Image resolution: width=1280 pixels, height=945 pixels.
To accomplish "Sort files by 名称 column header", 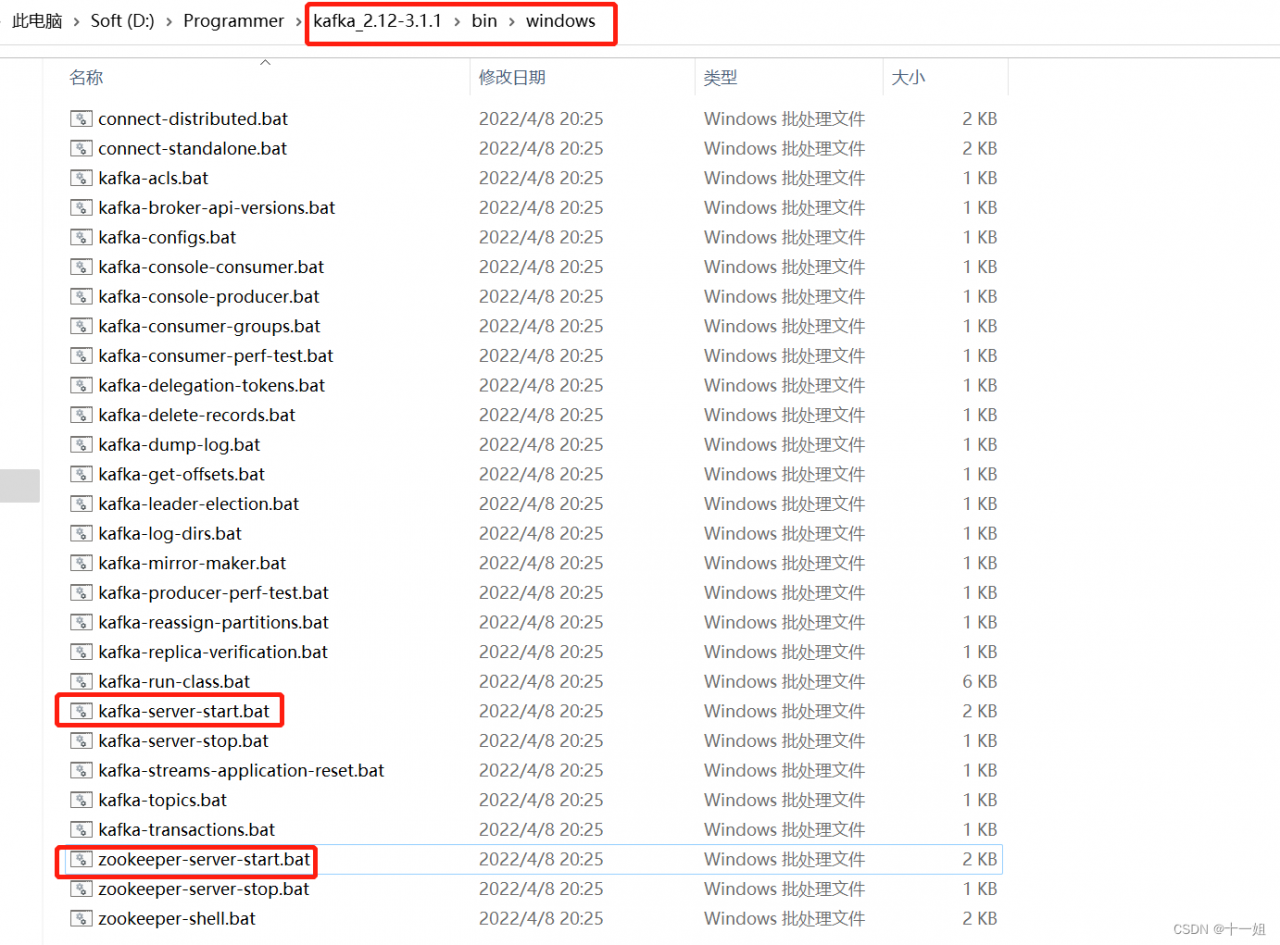I will point(86,78).
